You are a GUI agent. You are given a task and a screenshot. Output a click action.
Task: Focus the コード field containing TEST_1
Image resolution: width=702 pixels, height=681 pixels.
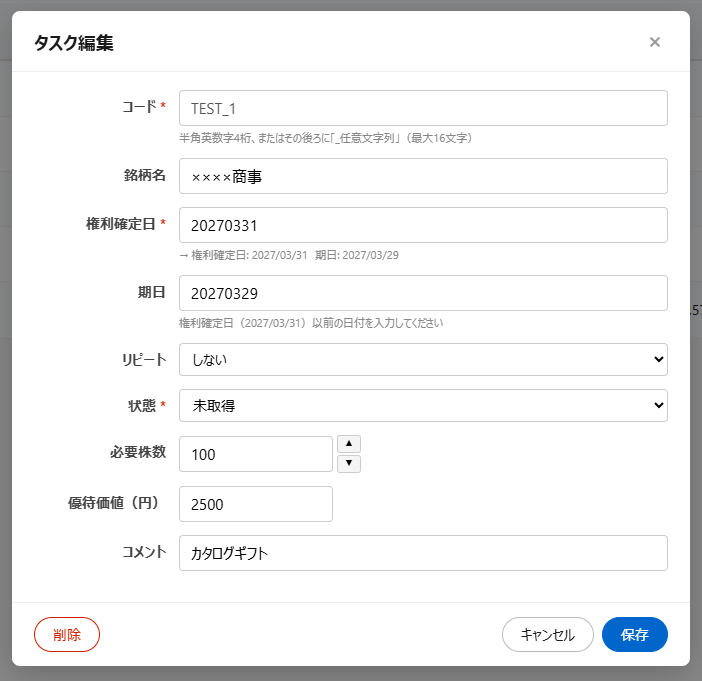422,108
